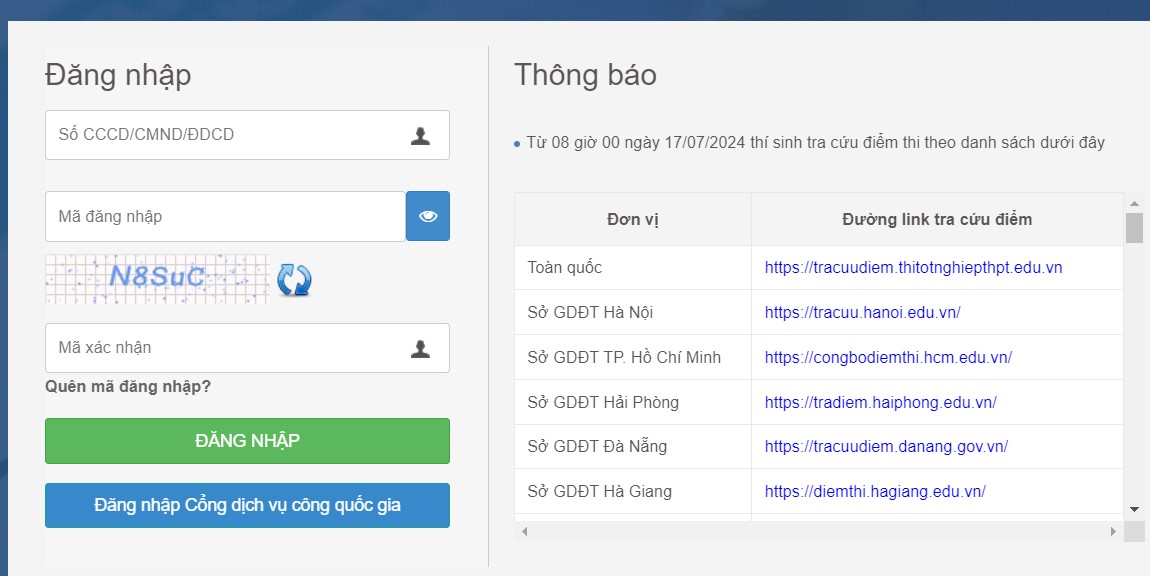Focus the Mã đăng nhập input field
The width and height of the screenshot is (1150, 576).
click(x=225, y=216)
